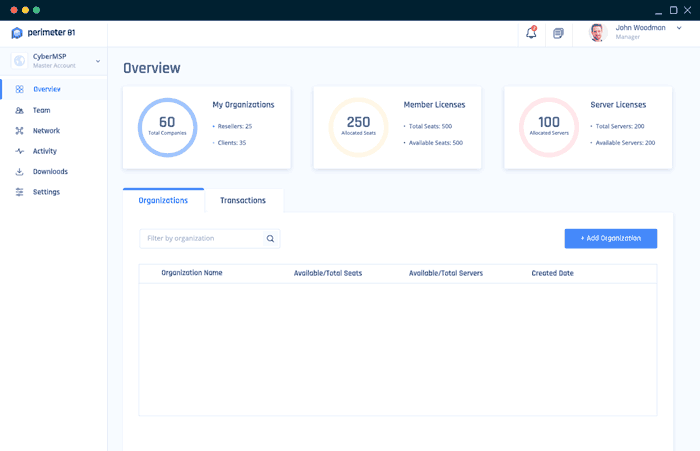The width and height of the screenshot is (700, 451).
Task: Sort by Organization Name column header
Action: [x=192, y=273]
